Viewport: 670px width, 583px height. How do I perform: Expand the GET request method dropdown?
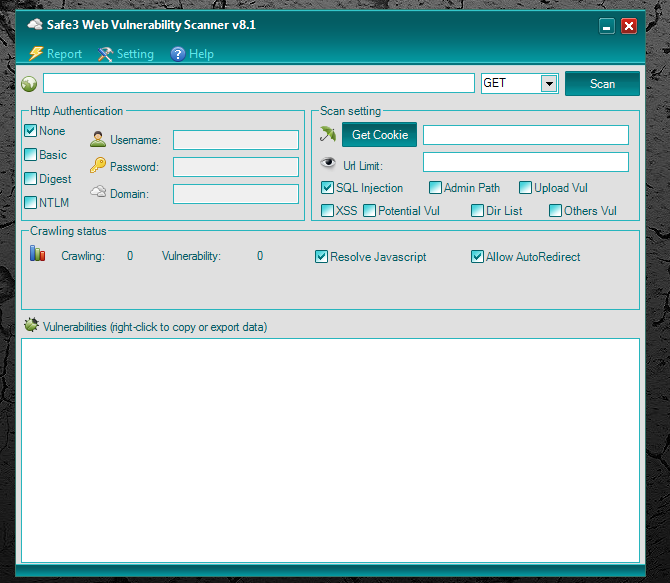(x=549, y=83)
